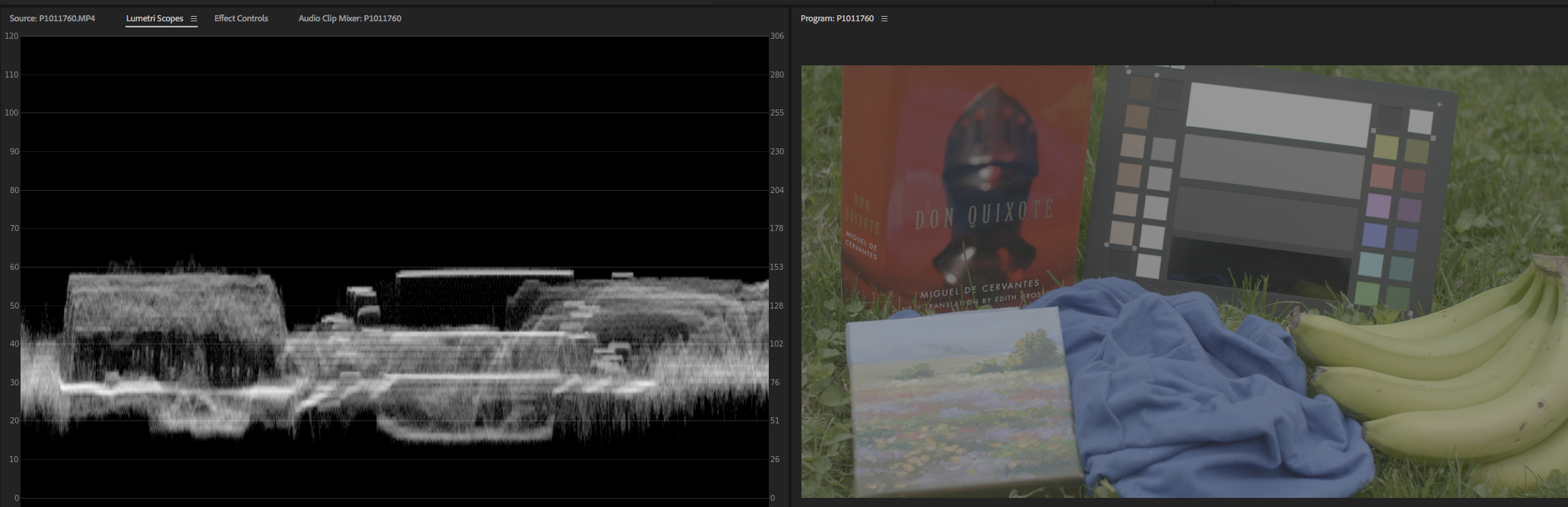The height and width of the screenshot is (507, 1568).
Task: Click the 50 IRE scale label
Action: 14,306
